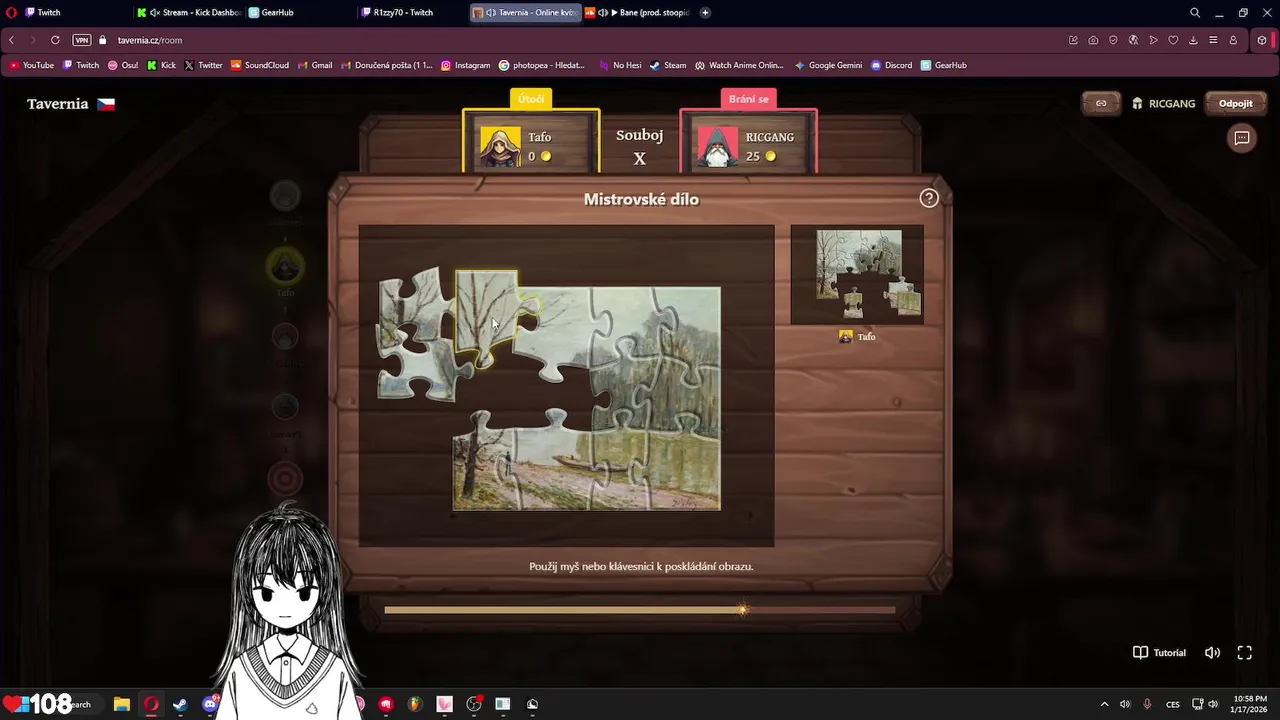
Task: Open the extensions cube icon
Action: click(x=1262, y=40)
